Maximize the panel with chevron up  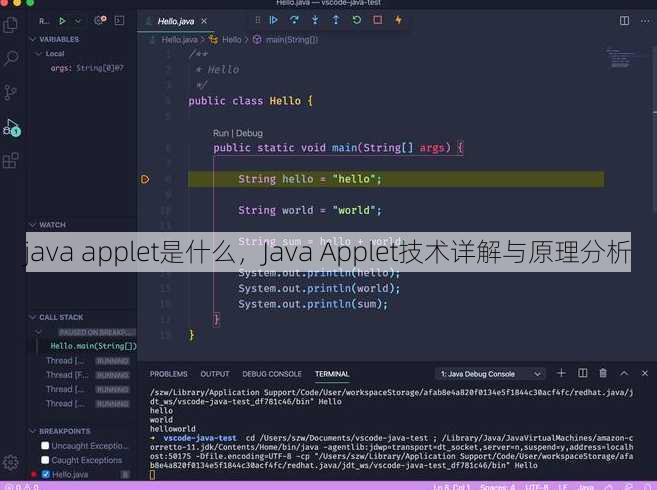[x=624, y=373]
